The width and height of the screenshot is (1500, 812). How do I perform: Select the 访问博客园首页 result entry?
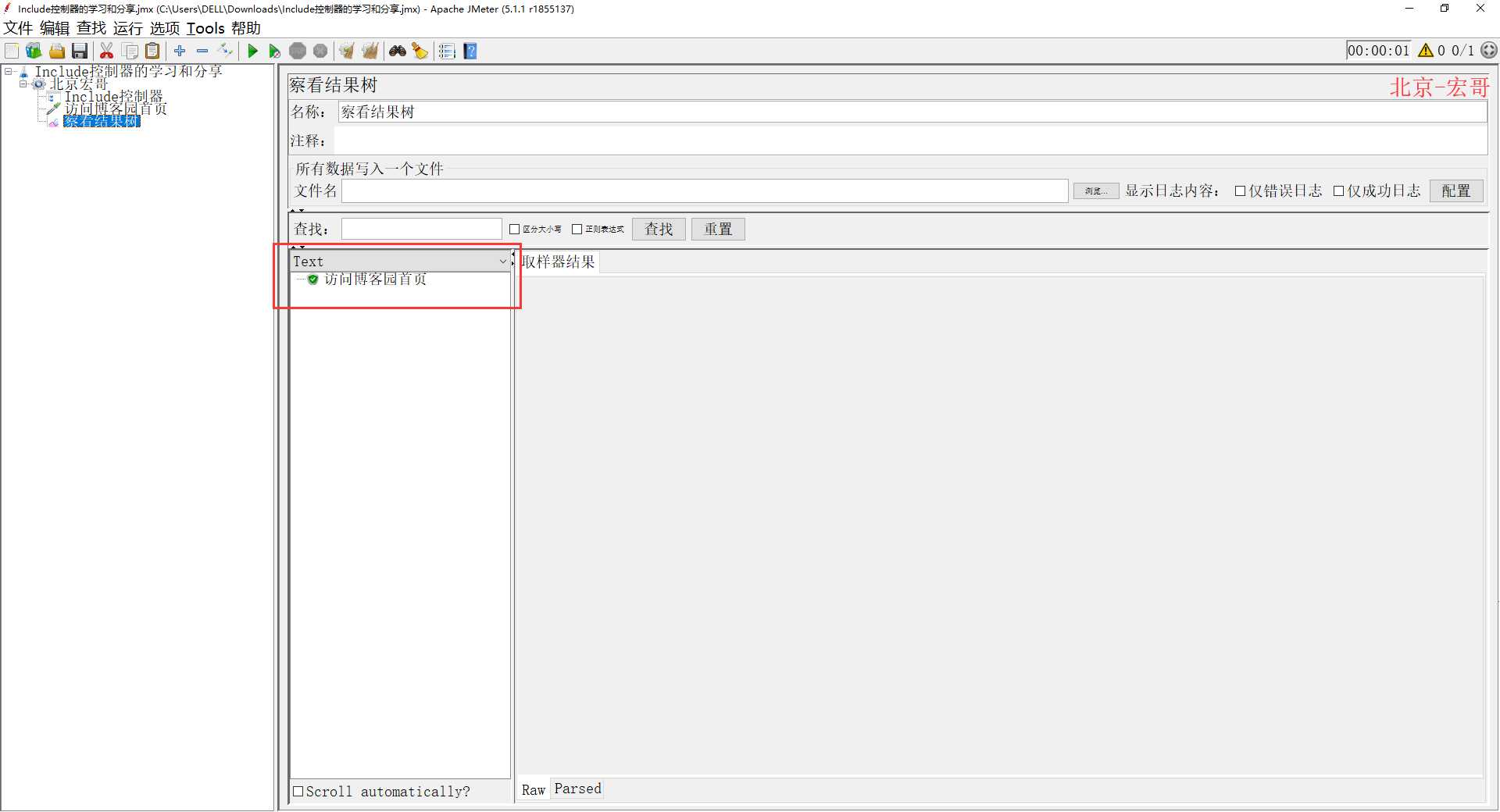(376, 279)
